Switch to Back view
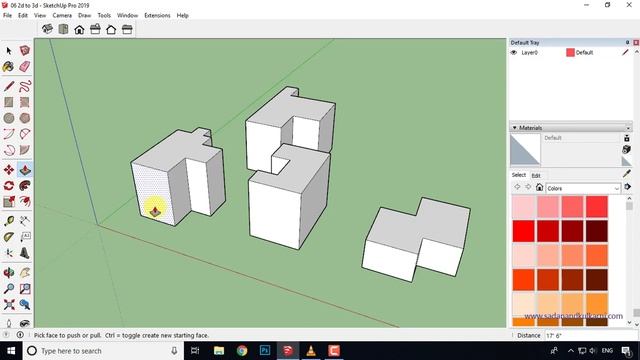640x360 pixels. (x=111, y=29)
